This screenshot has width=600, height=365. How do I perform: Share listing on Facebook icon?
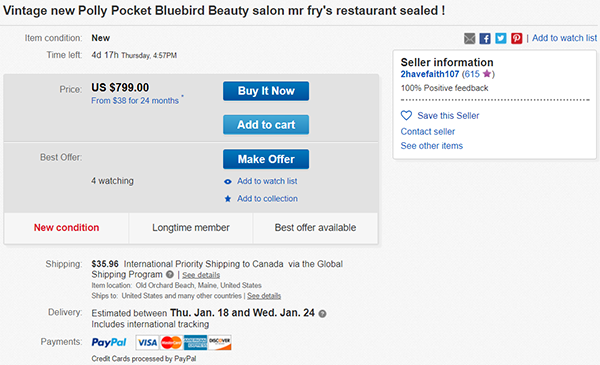(485, 38)
